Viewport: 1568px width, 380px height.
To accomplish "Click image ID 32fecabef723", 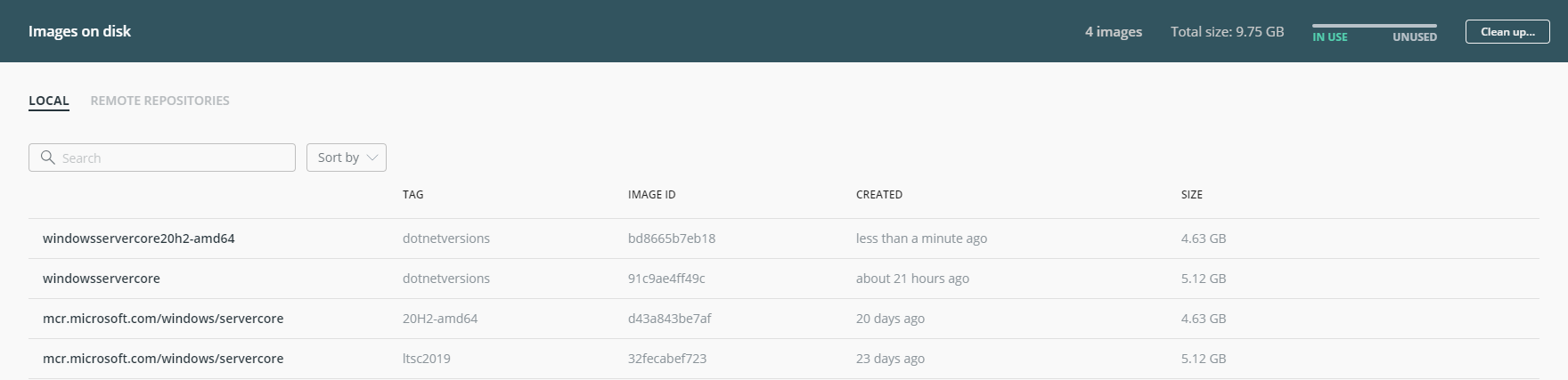I will (667, 359).
